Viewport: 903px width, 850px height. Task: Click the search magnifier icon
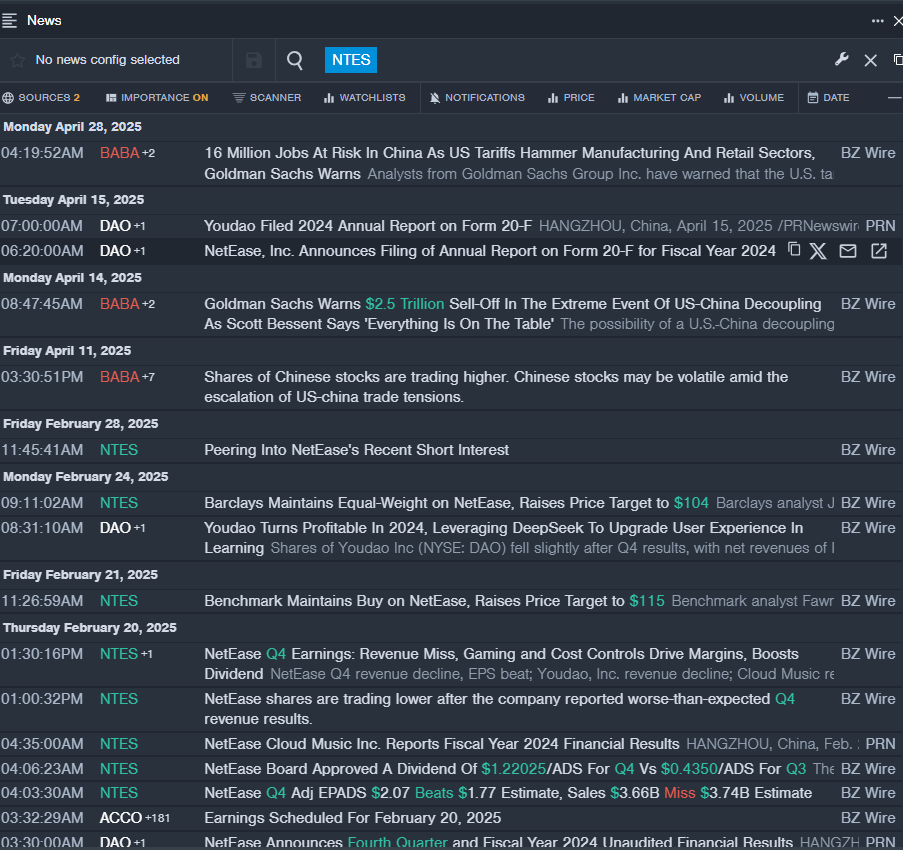click(x=295, y=60)
